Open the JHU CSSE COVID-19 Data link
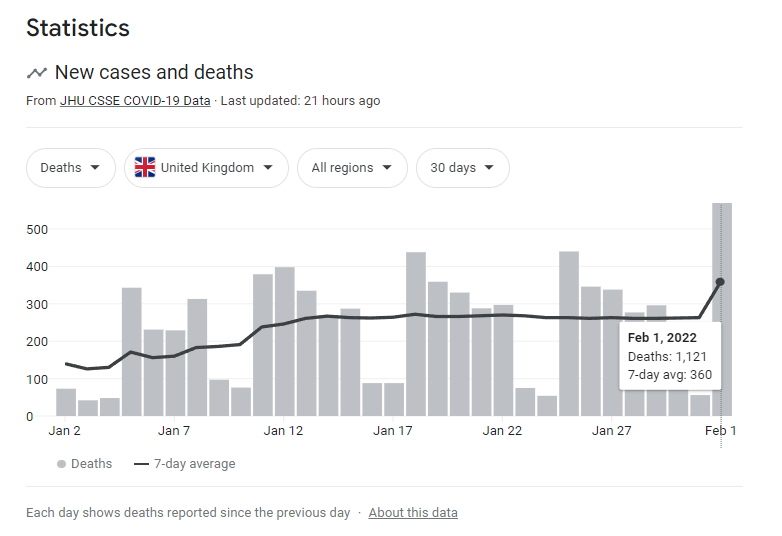782x536 pixels. pyautogui.click(x=135, y=100)
